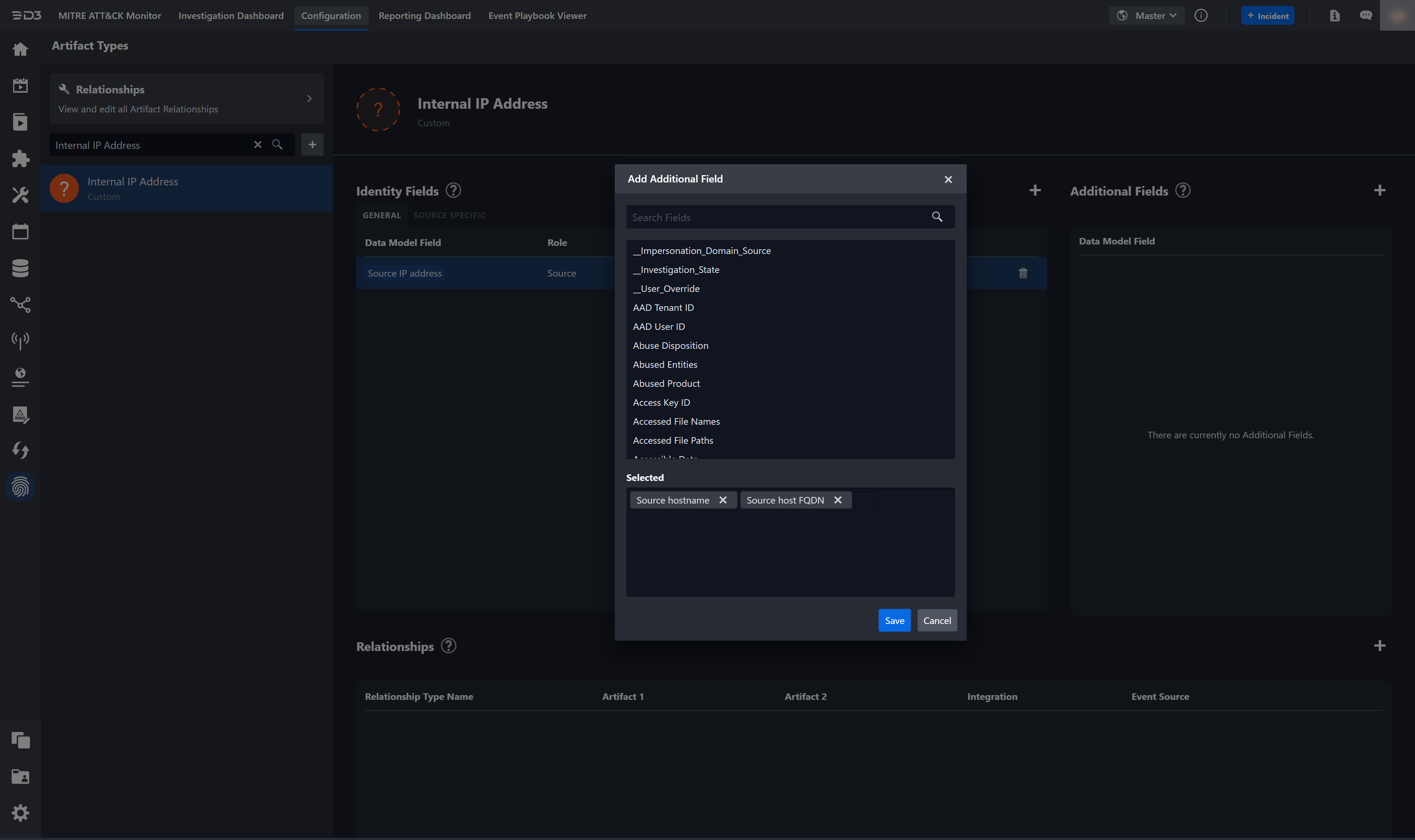Select Abuse Disposition field

coord(790,345)
